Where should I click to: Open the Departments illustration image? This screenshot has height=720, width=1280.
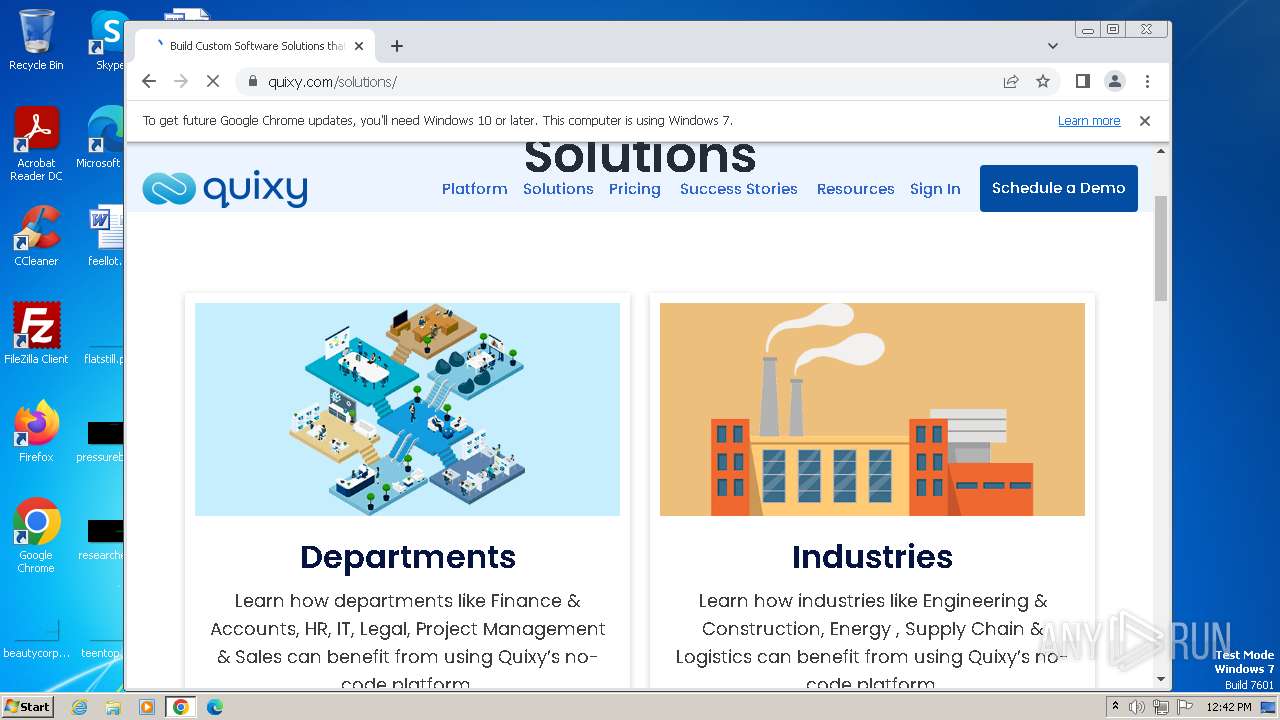(407, 409)
